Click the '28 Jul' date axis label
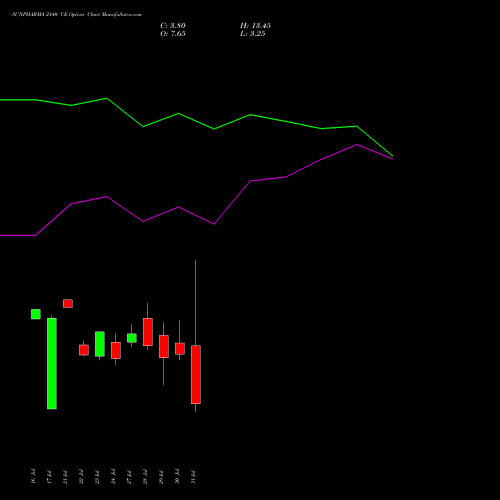This screenshot has height=500, width=500. tap(145, 477)
